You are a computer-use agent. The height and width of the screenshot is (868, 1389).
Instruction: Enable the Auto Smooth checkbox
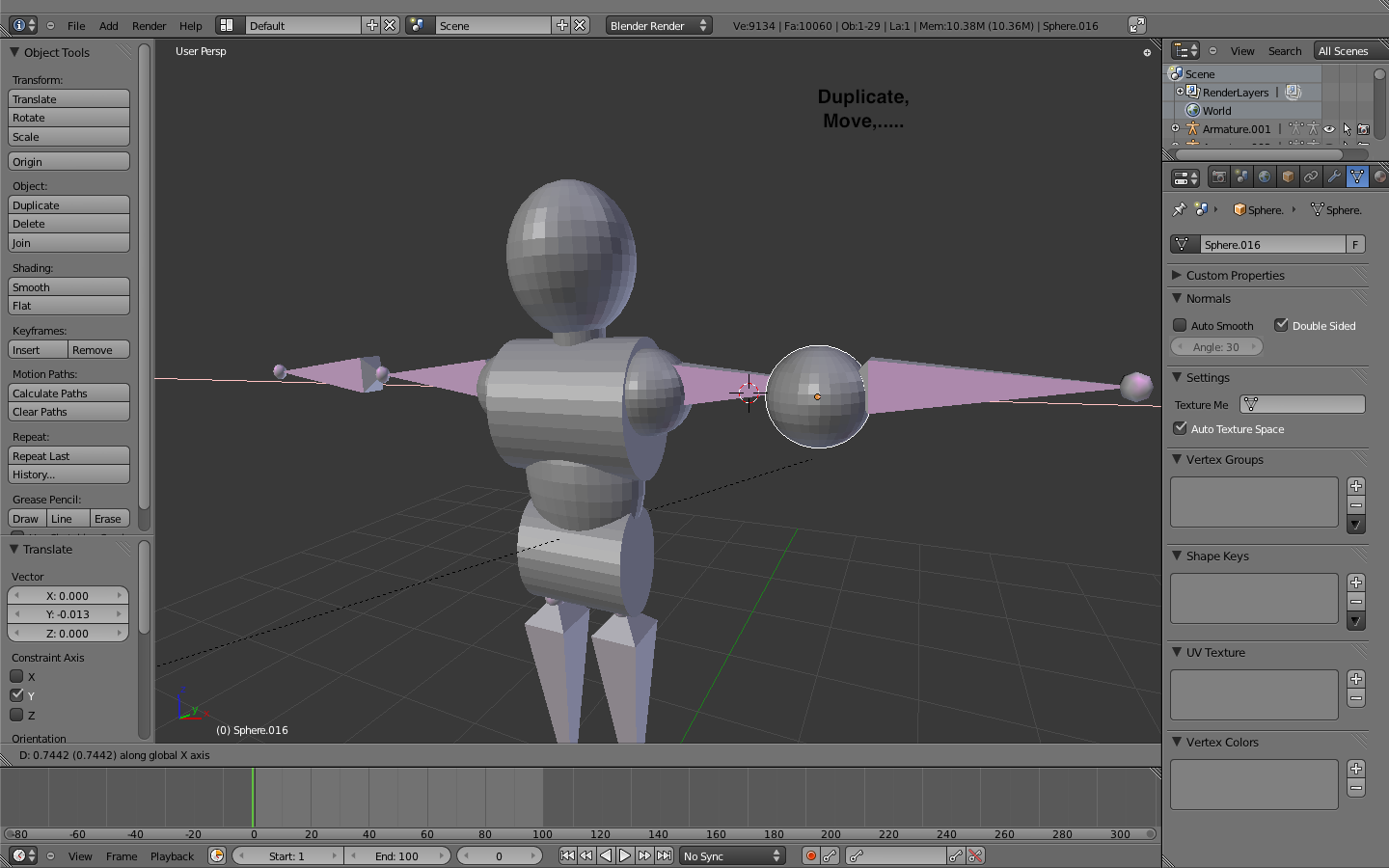click(x=1180, y=325)
